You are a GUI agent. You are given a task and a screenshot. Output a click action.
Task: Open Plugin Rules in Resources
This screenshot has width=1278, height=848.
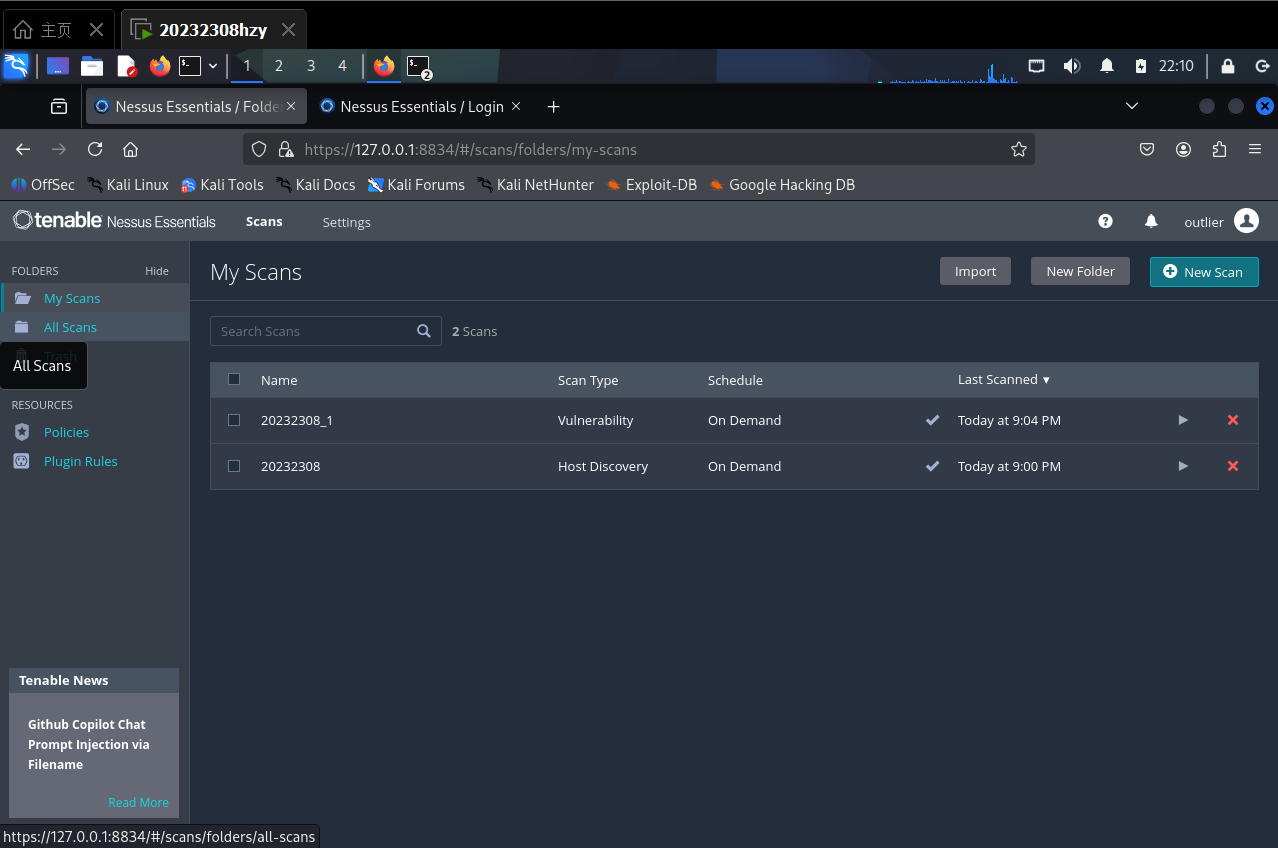click(x=80, y=461)
